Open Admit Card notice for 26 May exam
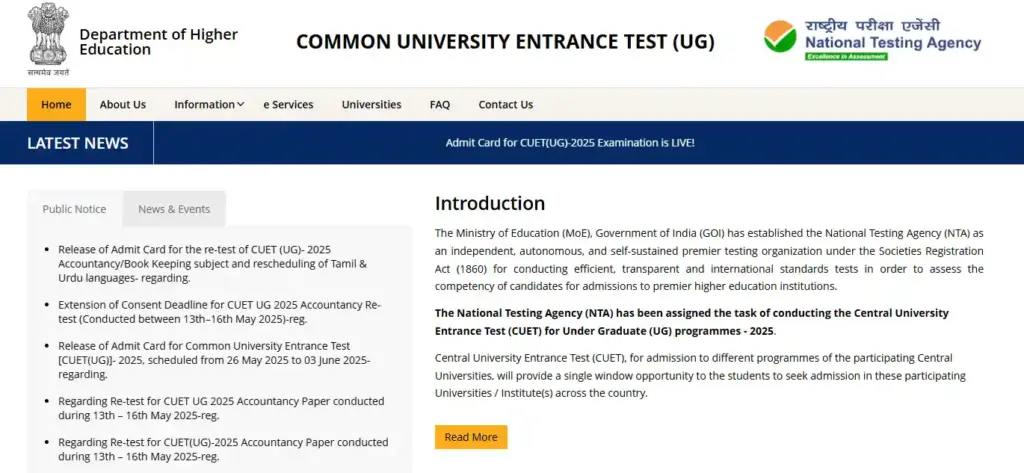The width and height of the screenshot is (1024, 473). coord(214,360)
